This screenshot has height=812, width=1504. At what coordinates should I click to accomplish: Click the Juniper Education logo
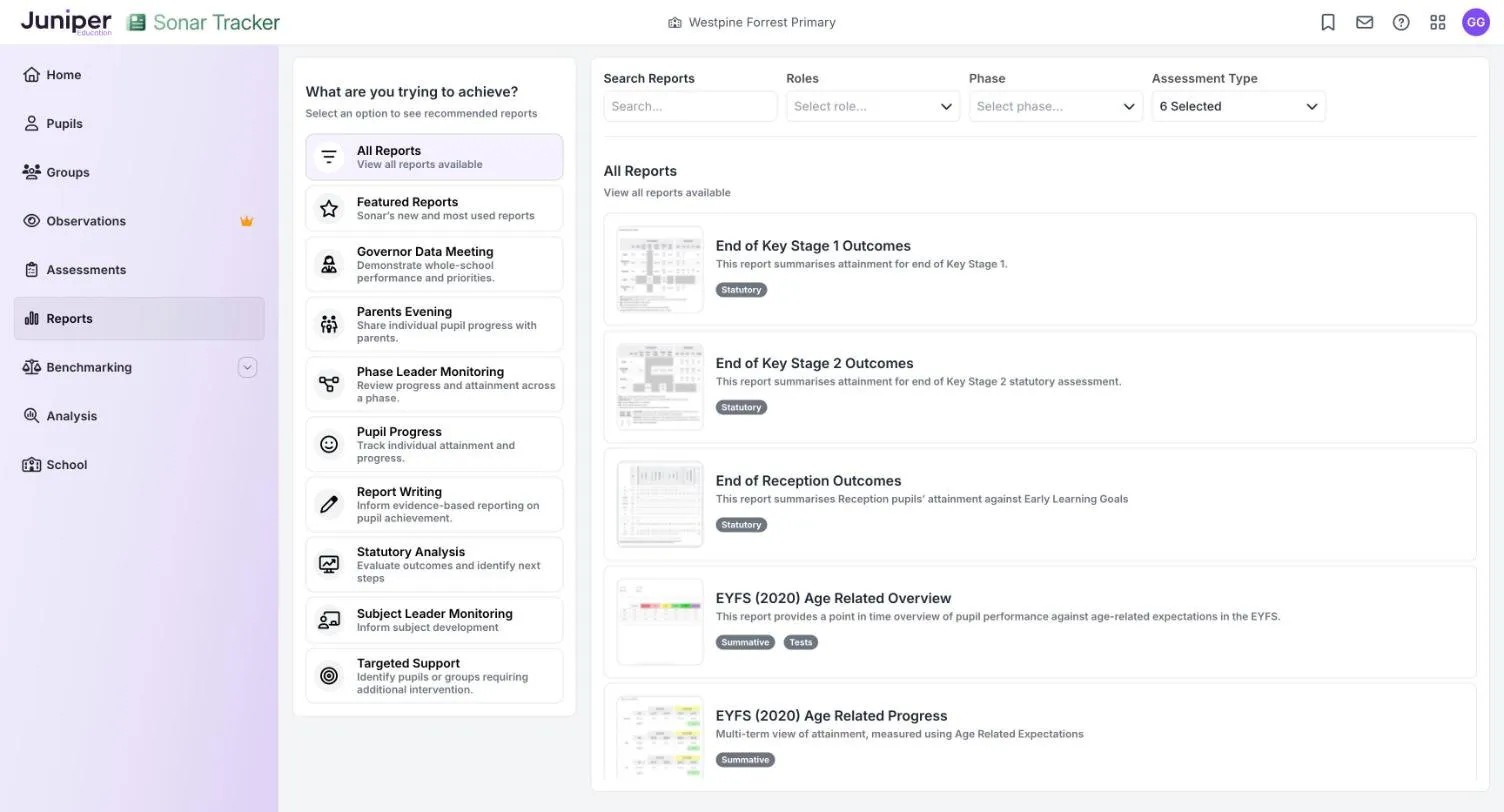[x=66, y=22]
